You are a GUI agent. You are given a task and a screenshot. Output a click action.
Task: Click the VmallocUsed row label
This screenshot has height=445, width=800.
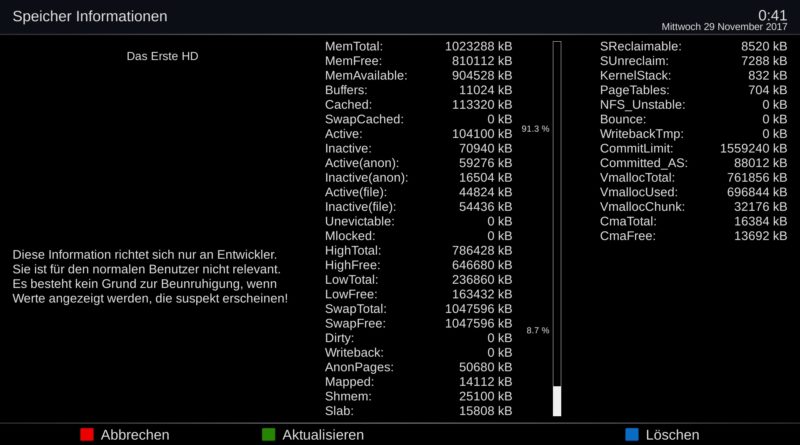638,192
